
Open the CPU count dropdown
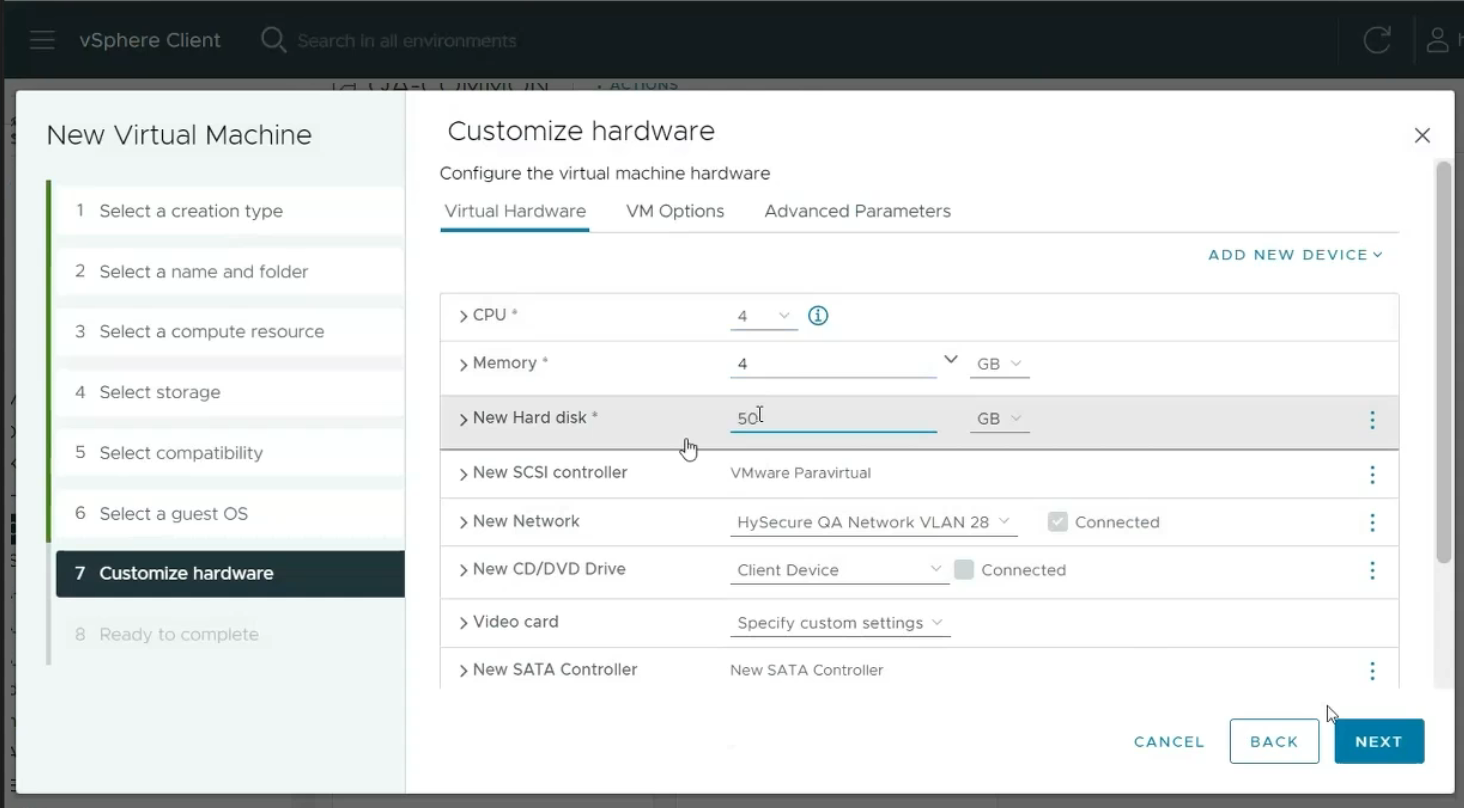point(763,316)
